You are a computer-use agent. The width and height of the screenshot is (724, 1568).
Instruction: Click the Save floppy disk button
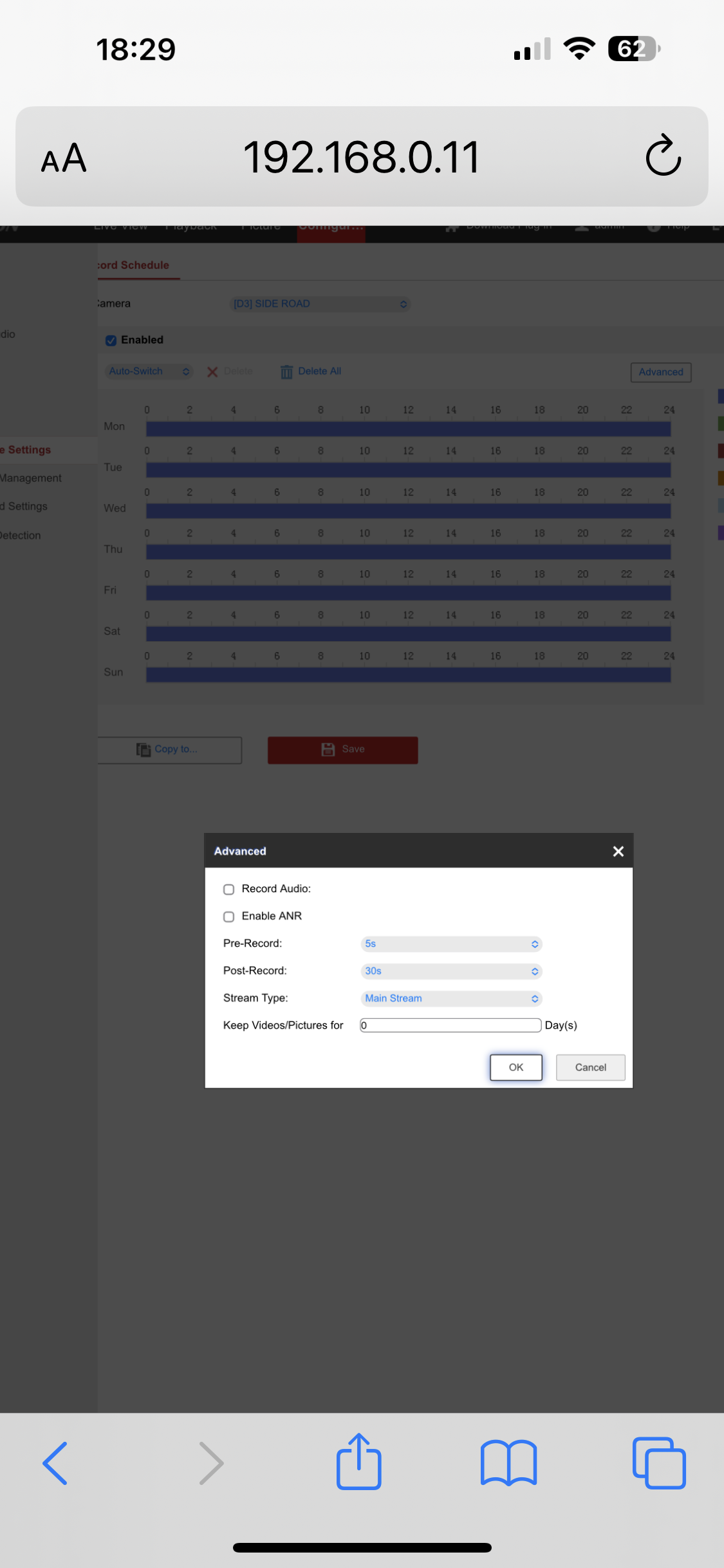click(x=342, y=750)
